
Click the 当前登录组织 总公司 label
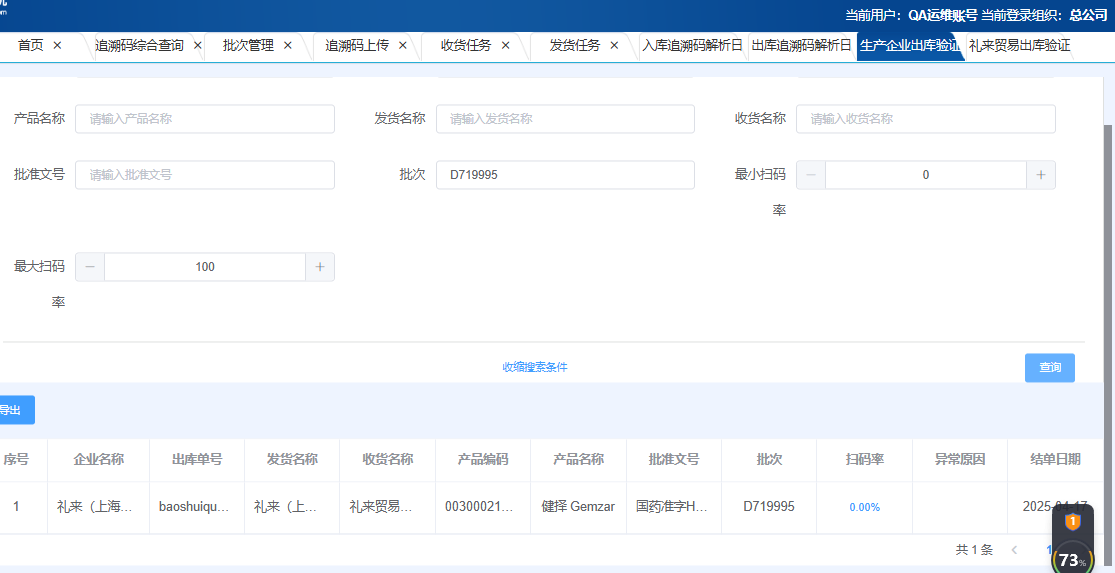tap(1045, 16)
